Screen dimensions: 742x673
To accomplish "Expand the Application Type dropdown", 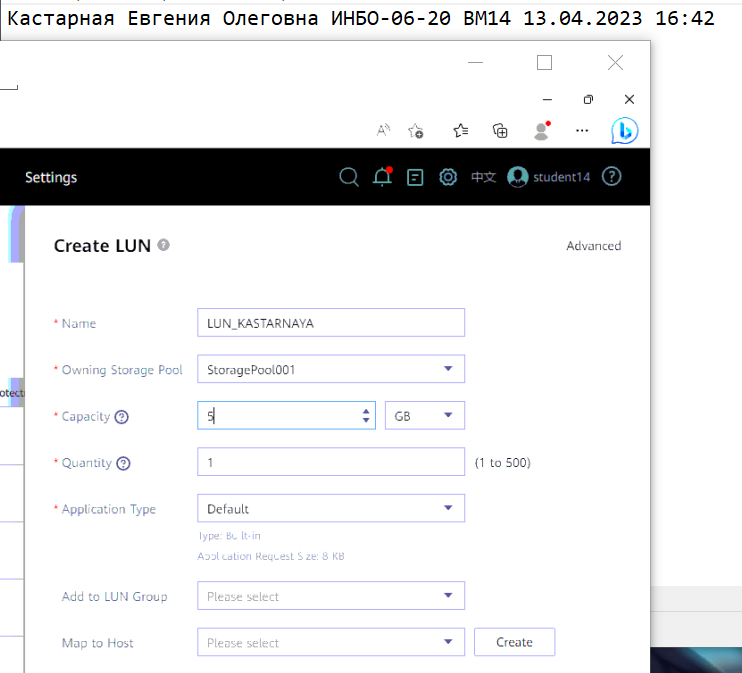I will pos(331,508).
